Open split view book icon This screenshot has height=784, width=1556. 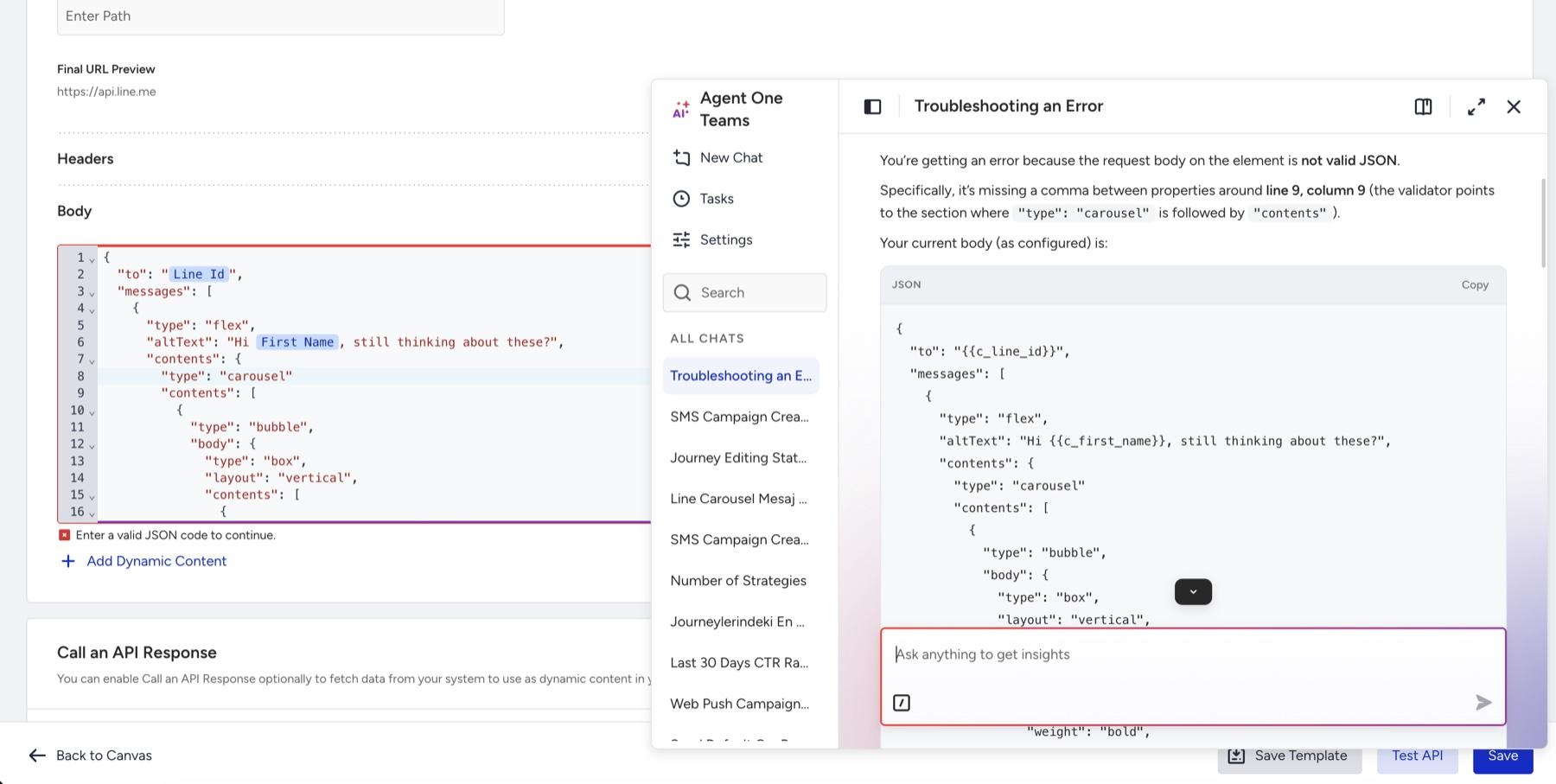click(x=1423, y=106)
